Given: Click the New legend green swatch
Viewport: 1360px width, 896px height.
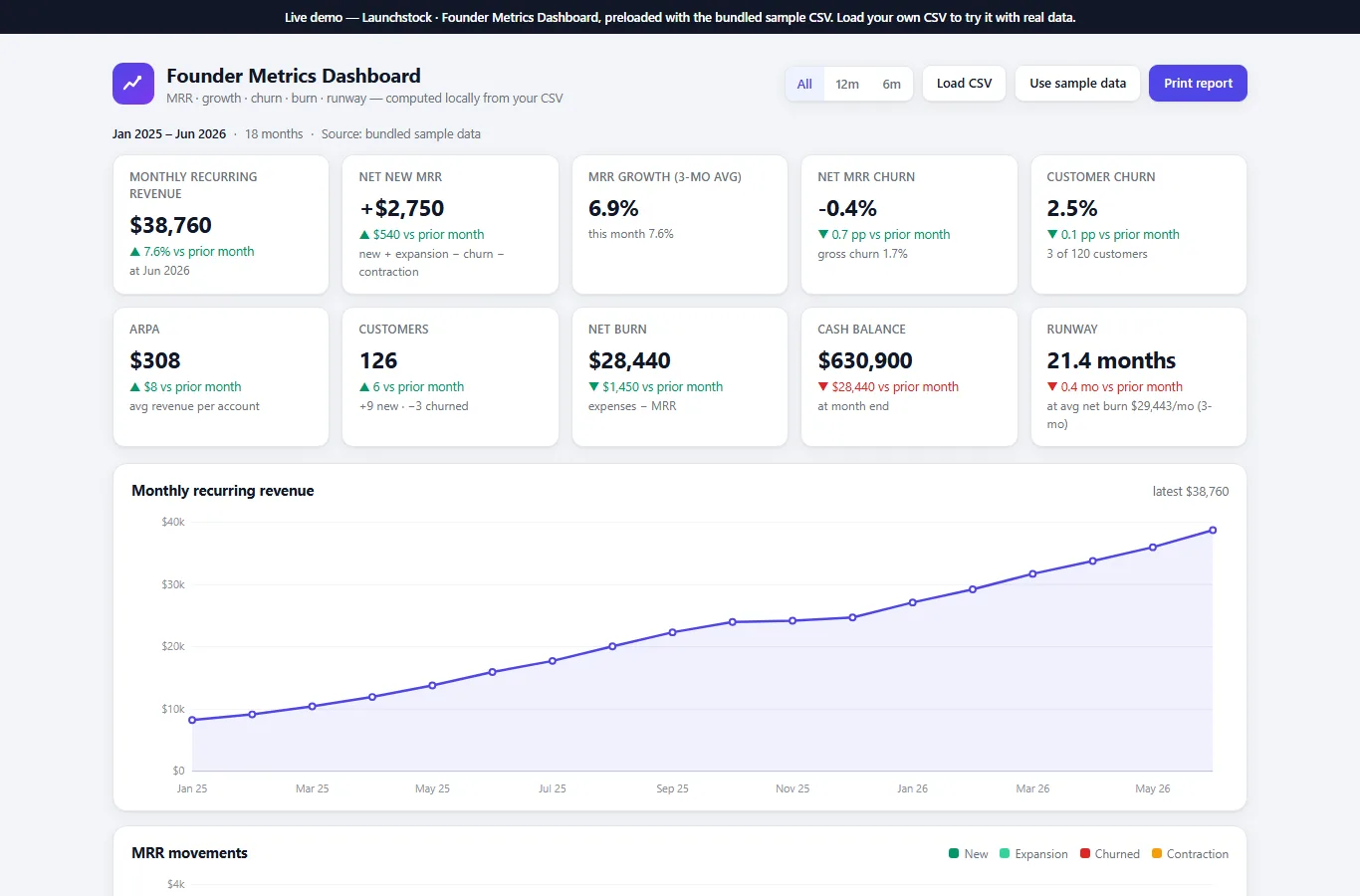Looking at the screenshot, I should 954,853.
